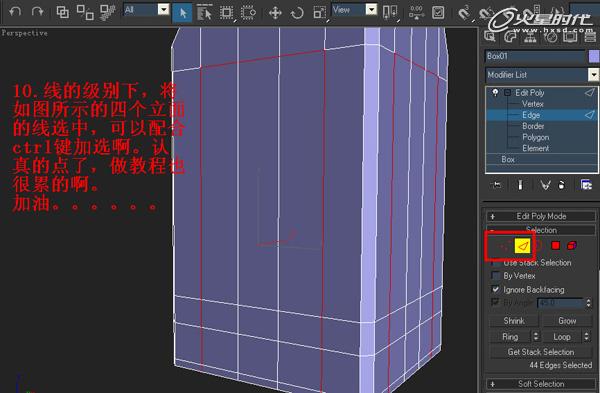Collapse the Selection rollout header
The width and height of the screenshot is (600, 393).
pyautogui.click(x=541, y=230)
